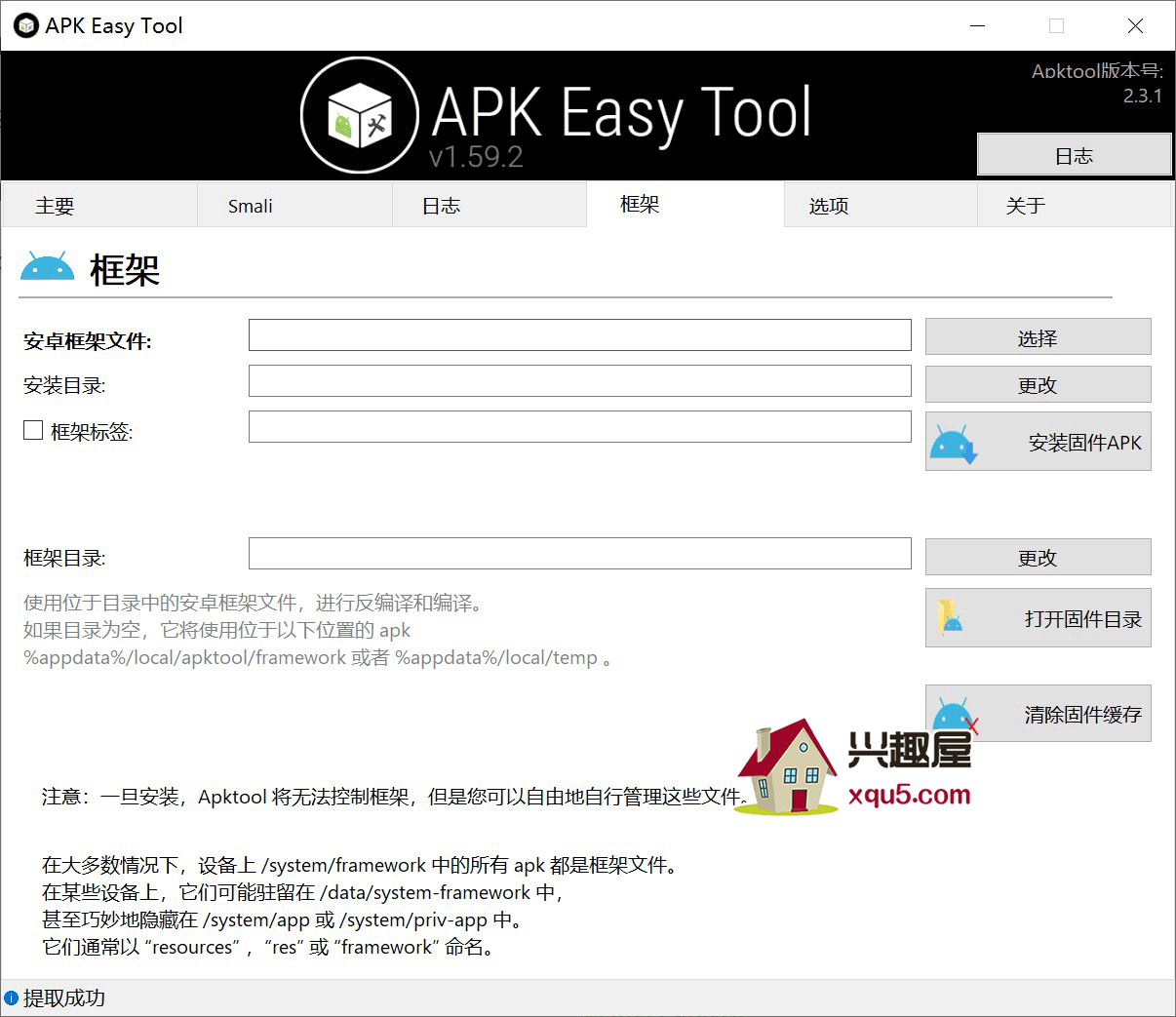Click the 清除固件缓存 button
The width and height of the screenshot is (1176, 1017).
pyautogui.click(x=1038, y=714)
